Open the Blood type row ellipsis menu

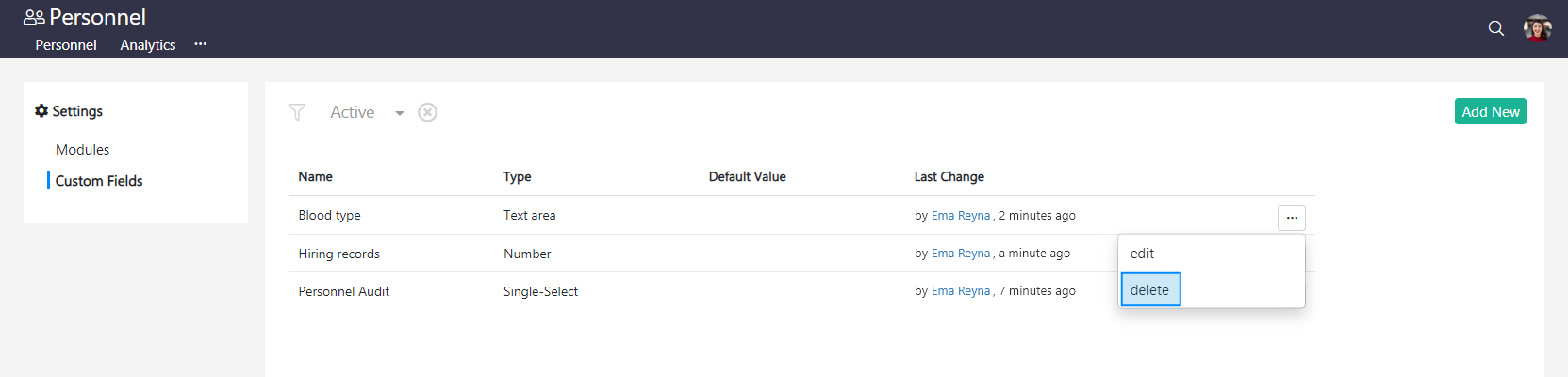(x=1292, y=218)
